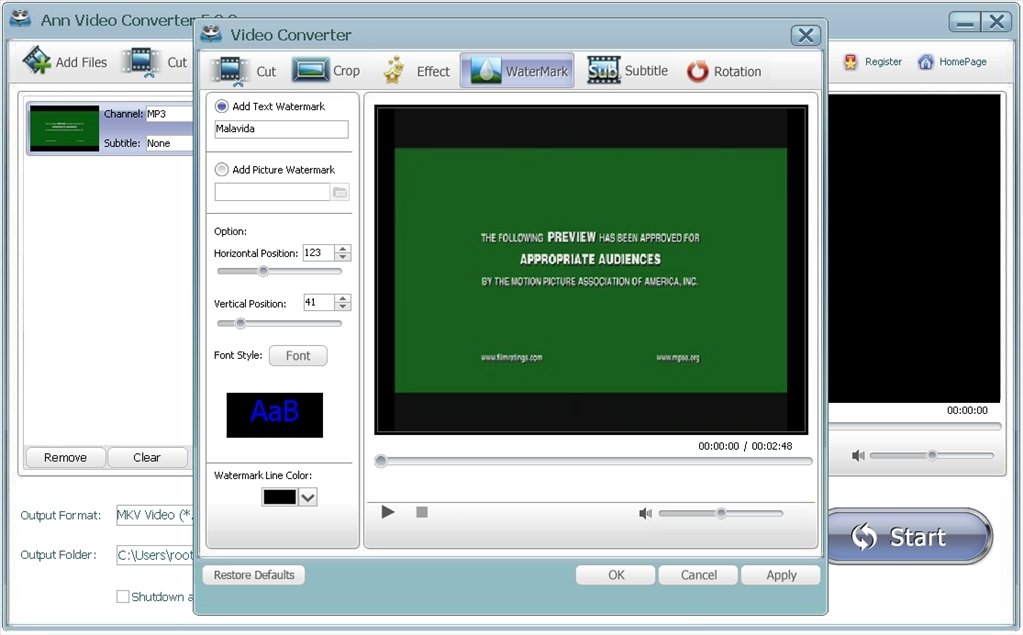Click the Output Folder path field
This screenshot has height=635, width=1023.
pyautogui.click(x=155, y=555)
